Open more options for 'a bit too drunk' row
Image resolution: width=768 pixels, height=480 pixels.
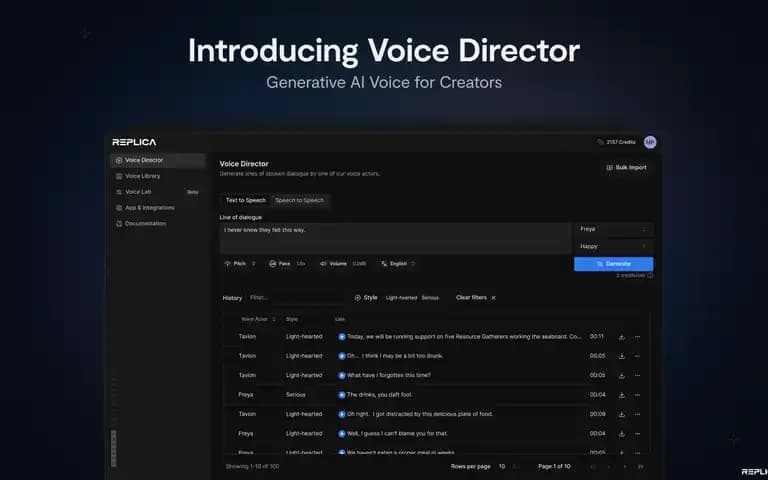click(637, 356)
